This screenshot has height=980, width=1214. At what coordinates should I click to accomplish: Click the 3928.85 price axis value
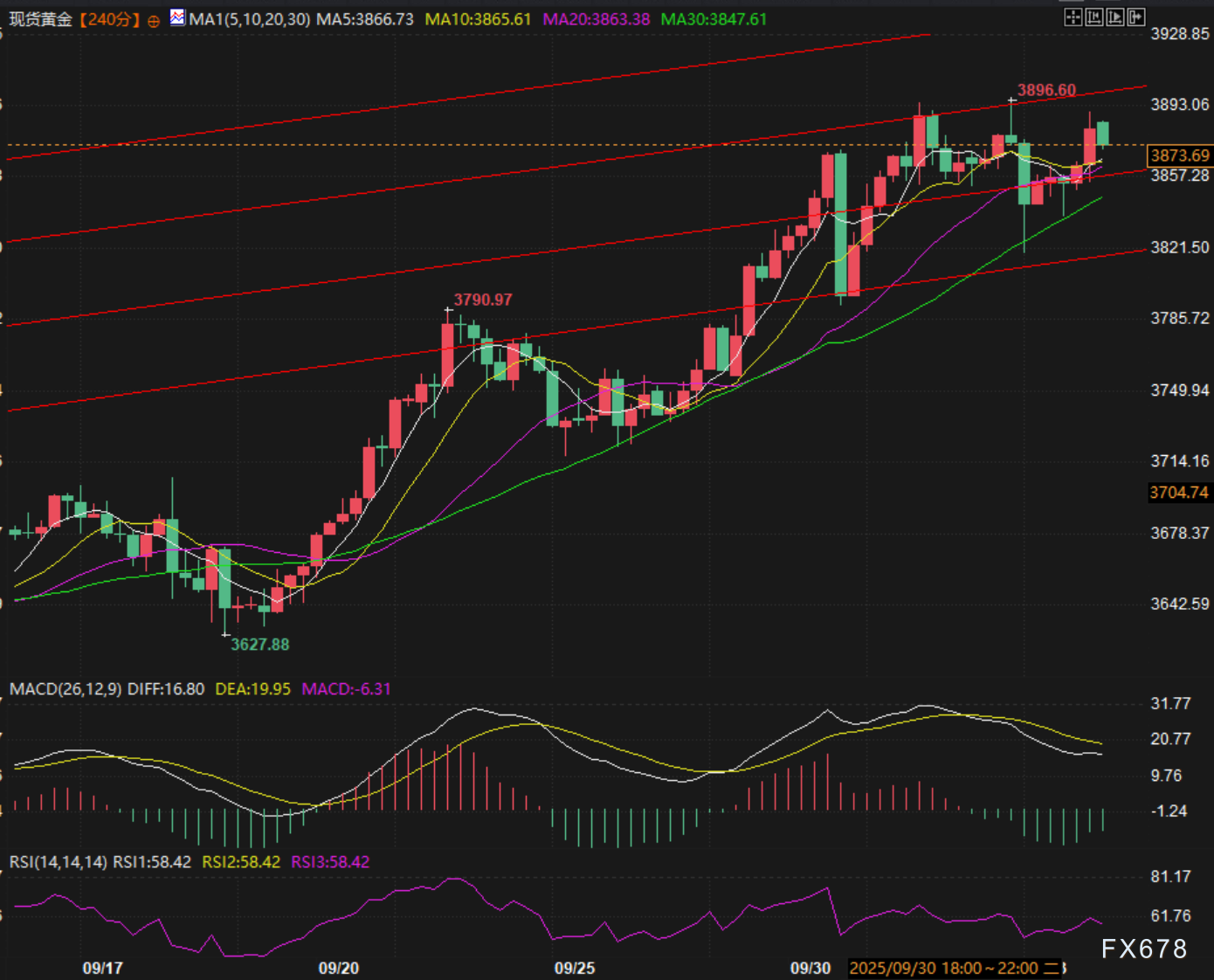click(x=1180, y=34)
